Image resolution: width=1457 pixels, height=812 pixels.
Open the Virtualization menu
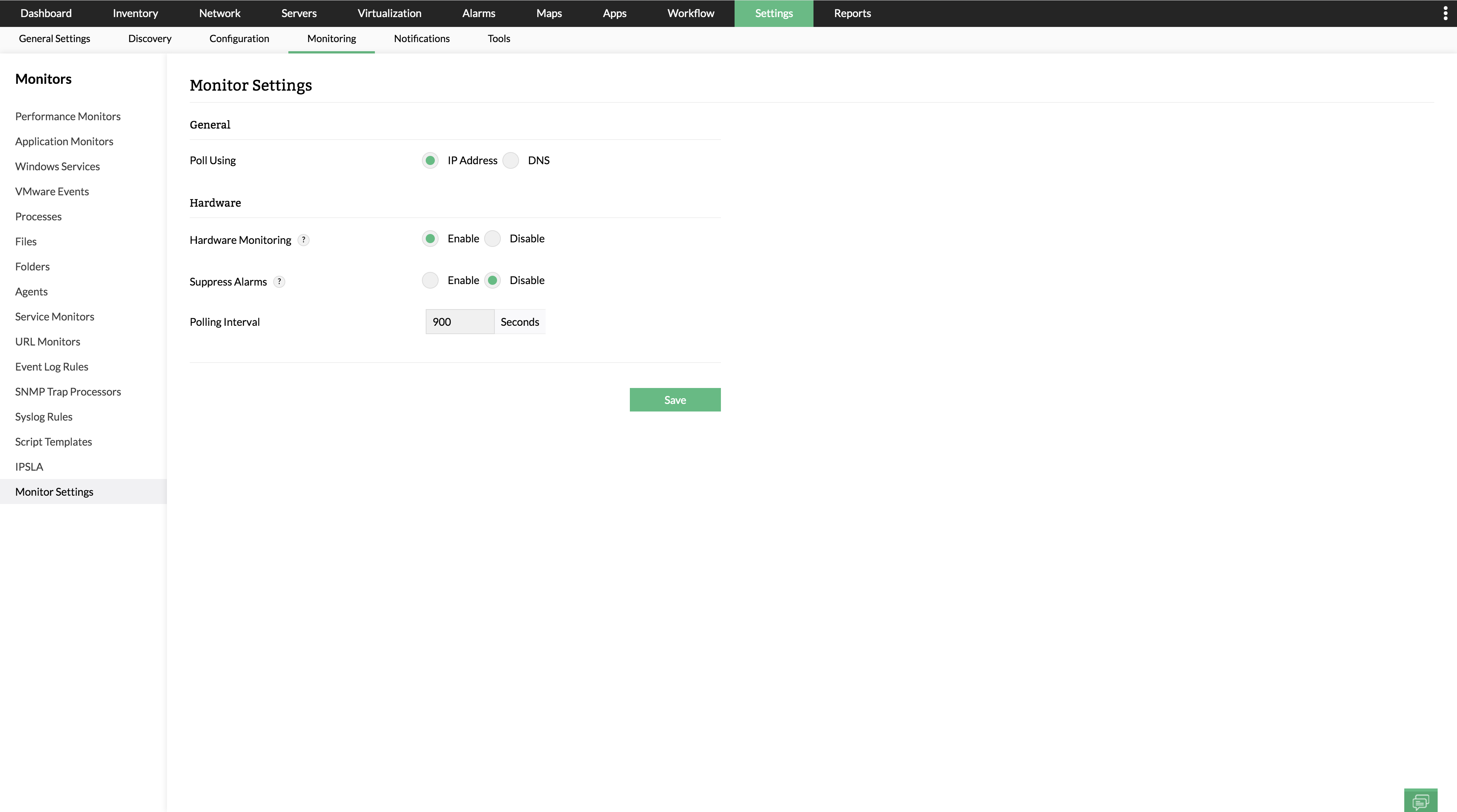[389, 14]
